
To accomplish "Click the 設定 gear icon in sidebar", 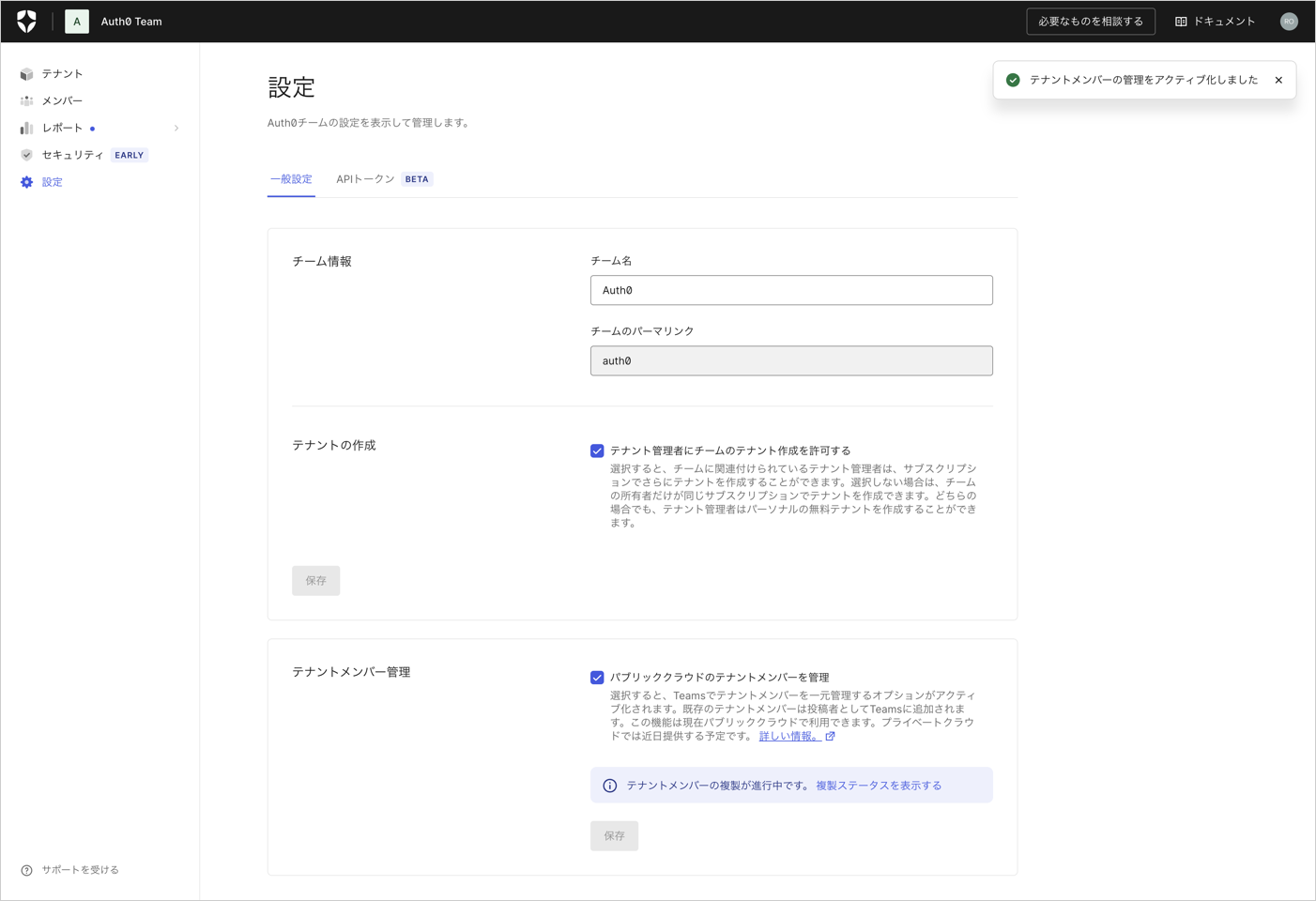I will click(x=26, y=182).
